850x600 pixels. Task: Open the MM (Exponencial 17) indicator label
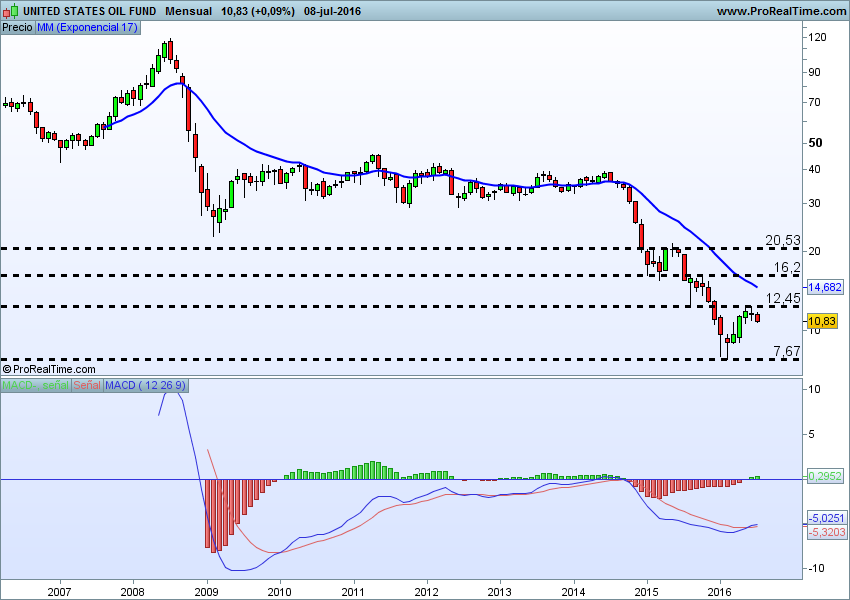(87, 27)
